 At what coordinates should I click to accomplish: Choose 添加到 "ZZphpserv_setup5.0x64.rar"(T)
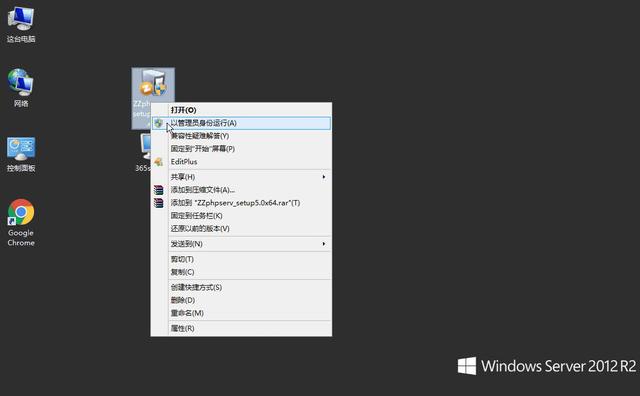241,203
